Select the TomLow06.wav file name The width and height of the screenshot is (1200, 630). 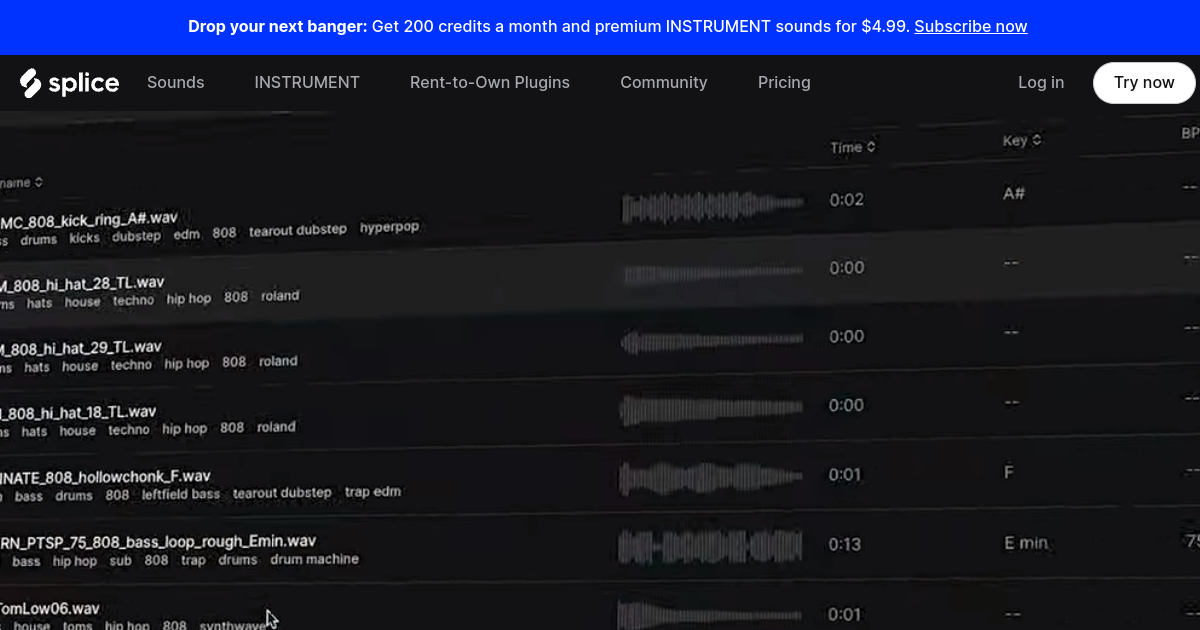(x=50, y=608)
